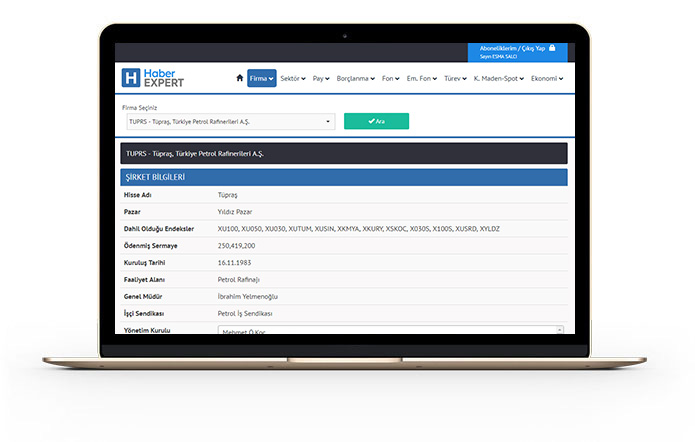Open the Borçlanma dropdown menu
This screenshot has height=442, width=695.
click(355, 78)
